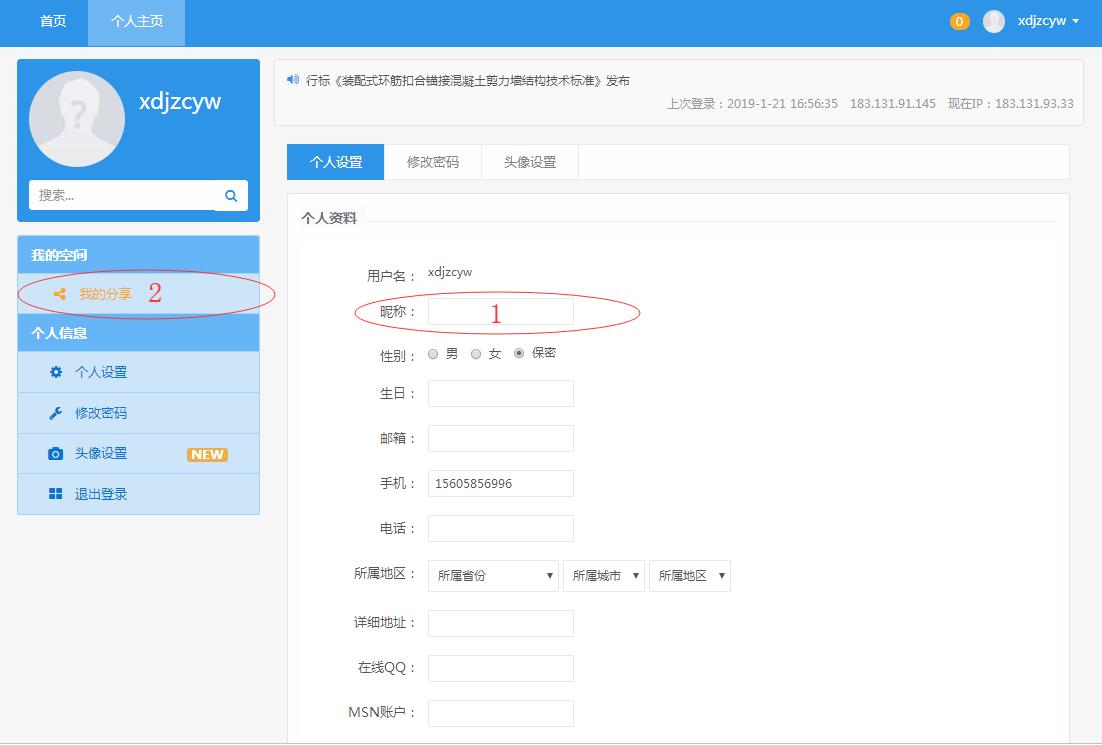Switch to the 个人设置 tab
This screenshot has height=745, width=1102.
pos(335,162)
